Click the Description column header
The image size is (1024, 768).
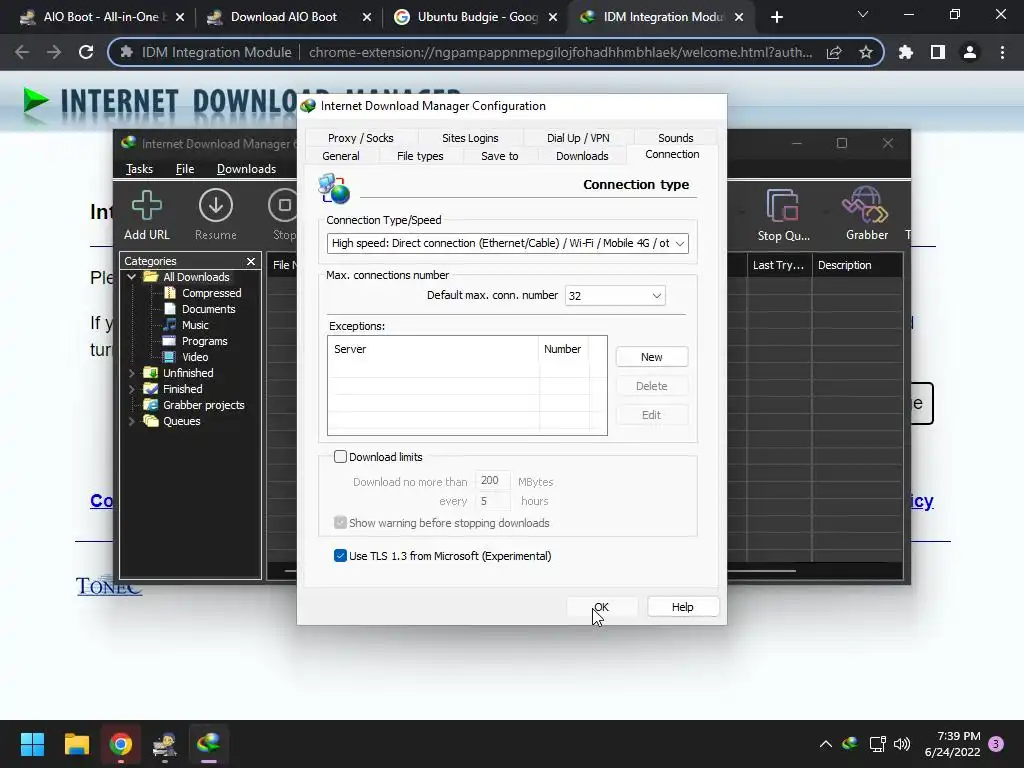click(x=857, y=265)
